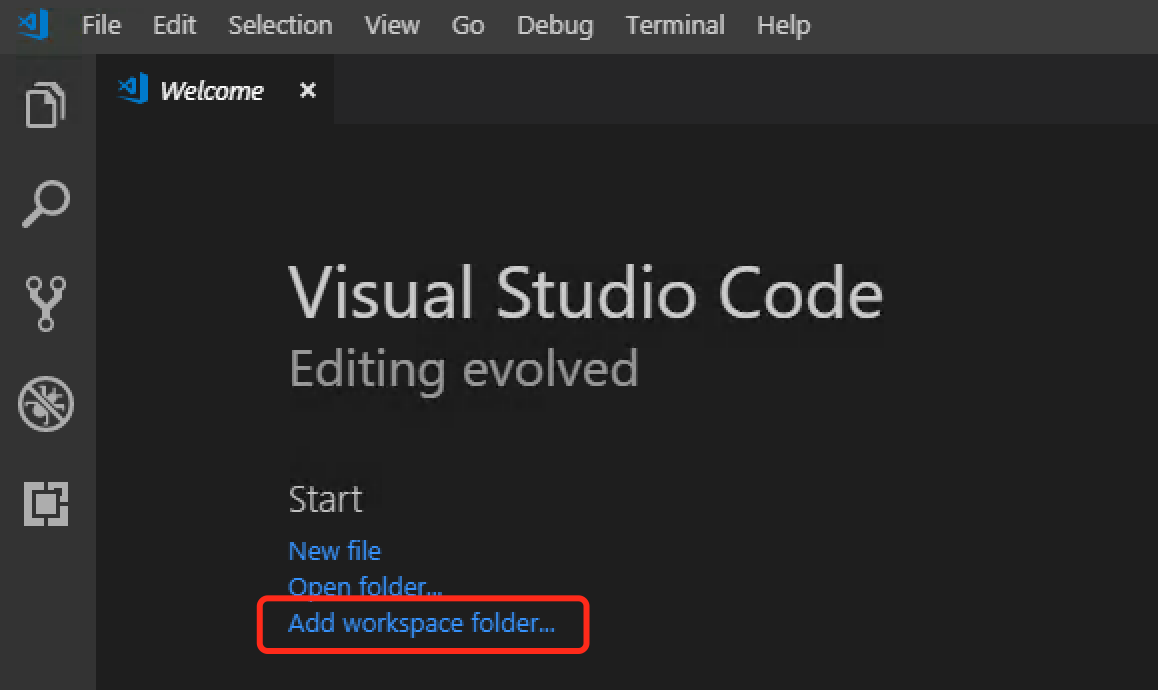
Task: Open the Help menu
Action: (x=784, y=25)
